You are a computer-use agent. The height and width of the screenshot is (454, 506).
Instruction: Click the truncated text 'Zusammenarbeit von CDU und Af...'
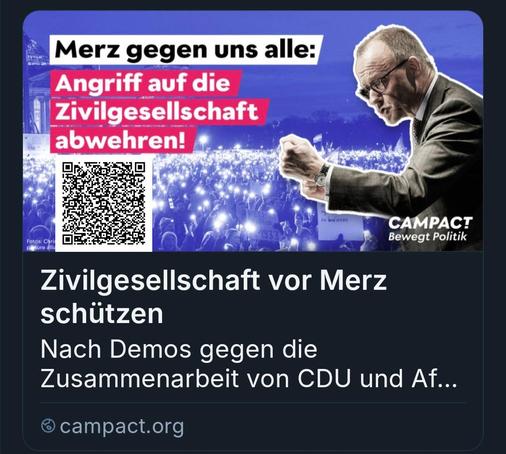point(249,378)
